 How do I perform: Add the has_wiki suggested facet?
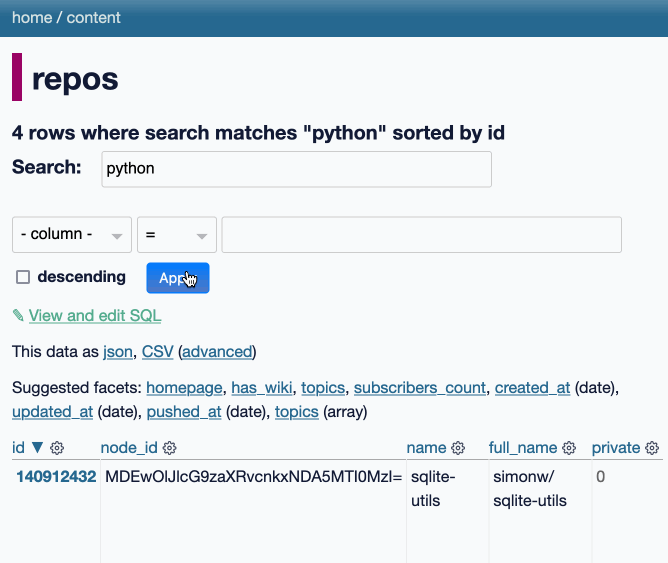(262, 388)
